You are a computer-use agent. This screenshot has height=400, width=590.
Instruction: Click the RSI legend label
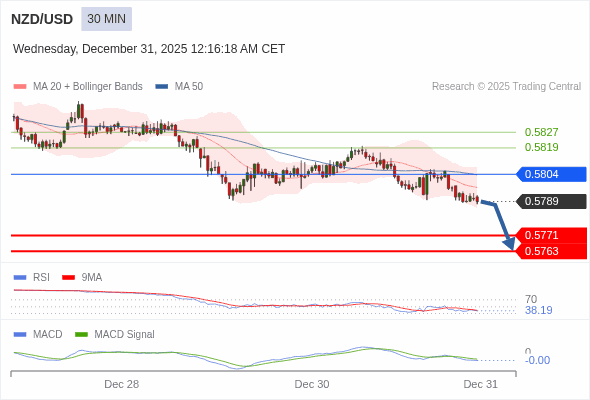[x=41, y=278]
